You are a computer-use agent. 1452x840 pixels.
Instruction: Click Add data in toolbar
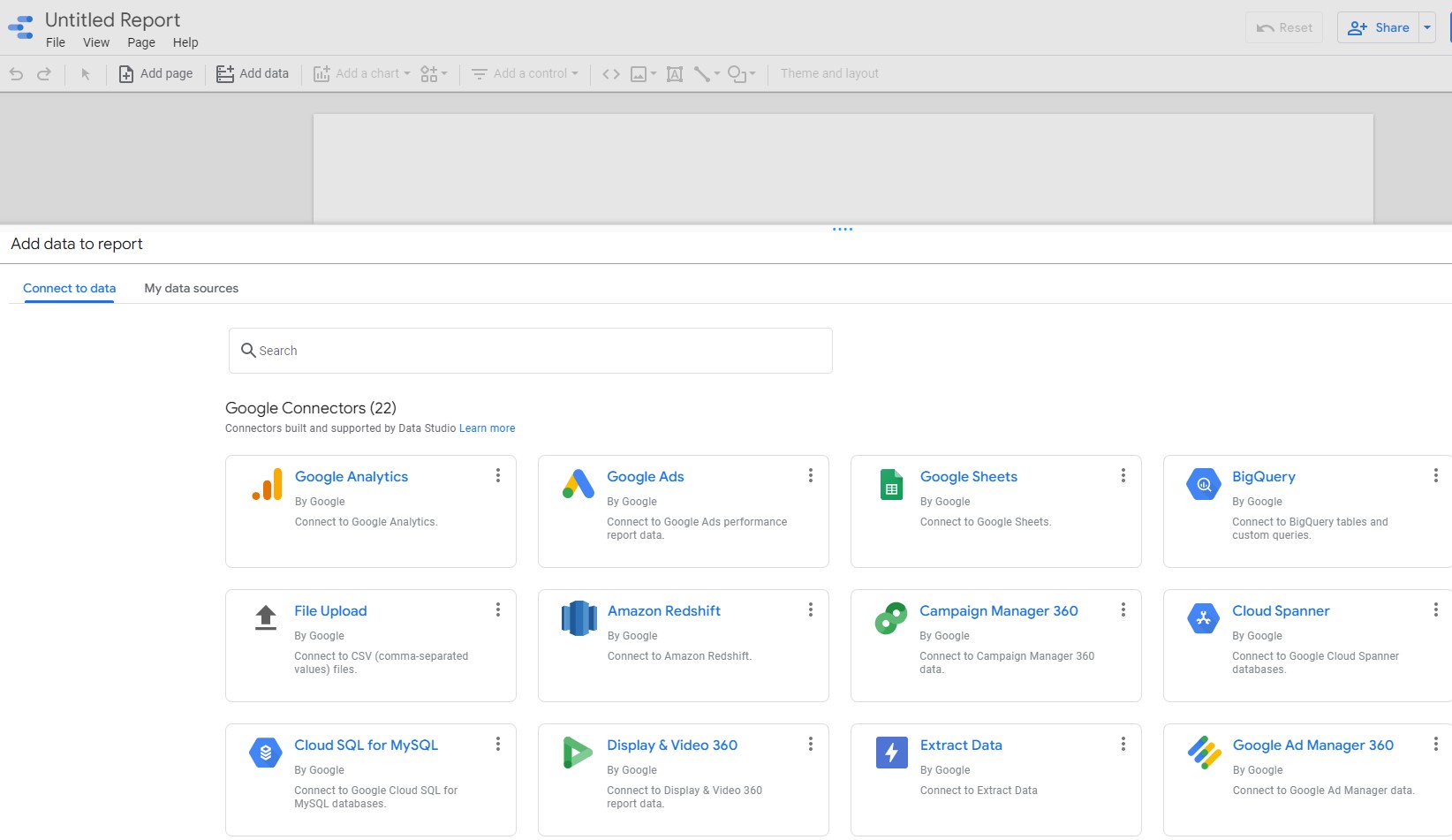coord(253,74)
